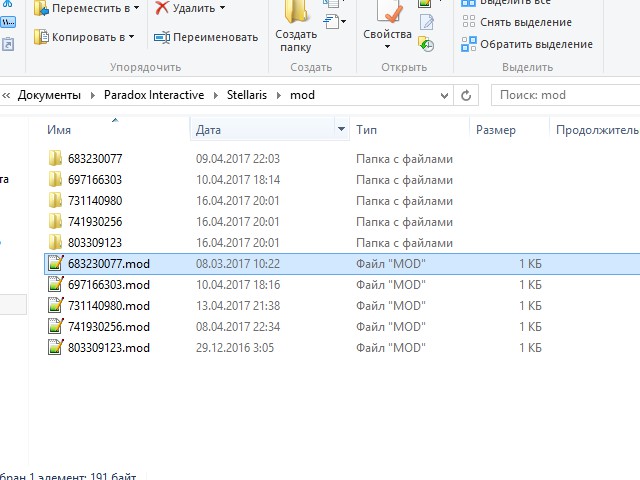Click the file icon of 697166303.mod

(x=56, y=284)
